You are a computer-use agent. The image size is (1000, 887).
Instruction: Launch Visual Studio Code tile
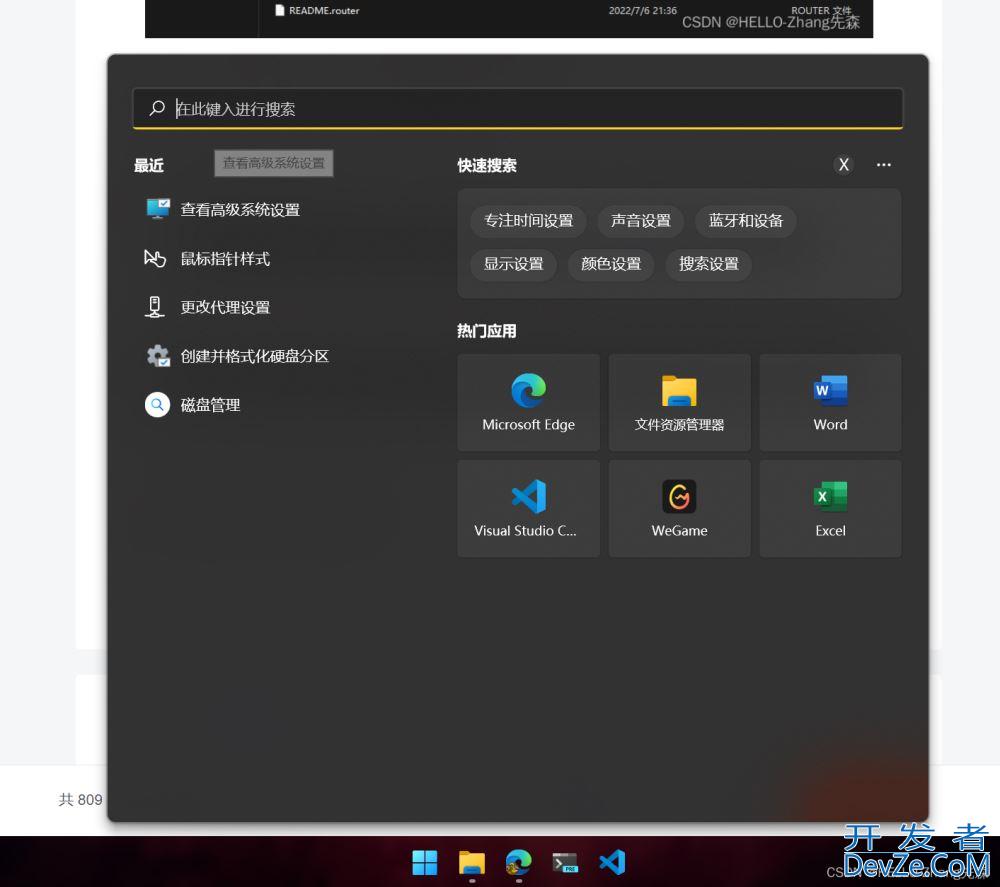pos(528,509)
